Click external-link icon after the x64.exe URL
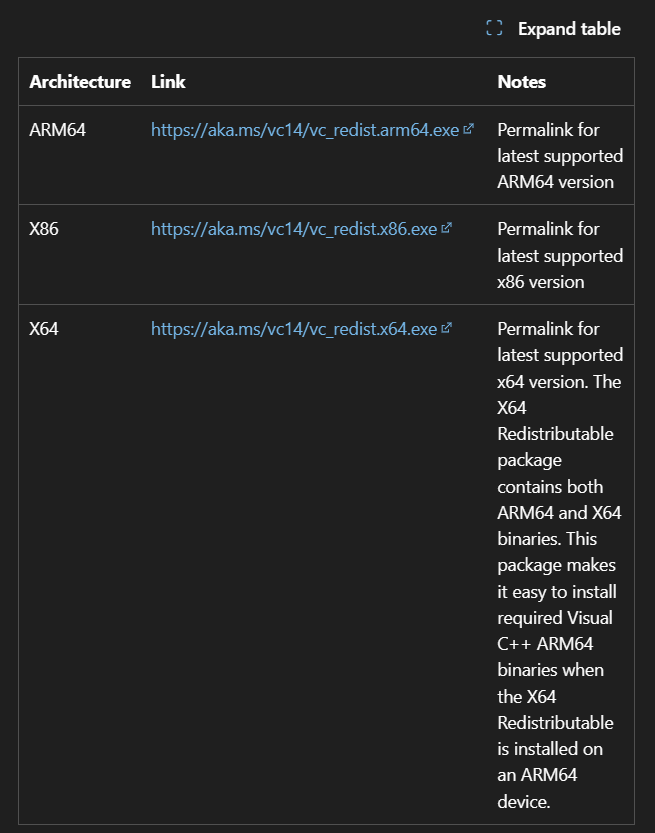 coord(446,327)
